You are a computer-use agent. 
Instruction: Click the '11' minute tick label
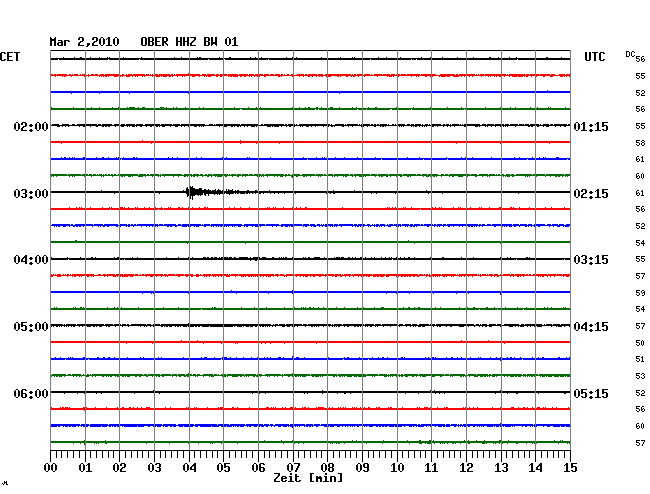(431, 468)
